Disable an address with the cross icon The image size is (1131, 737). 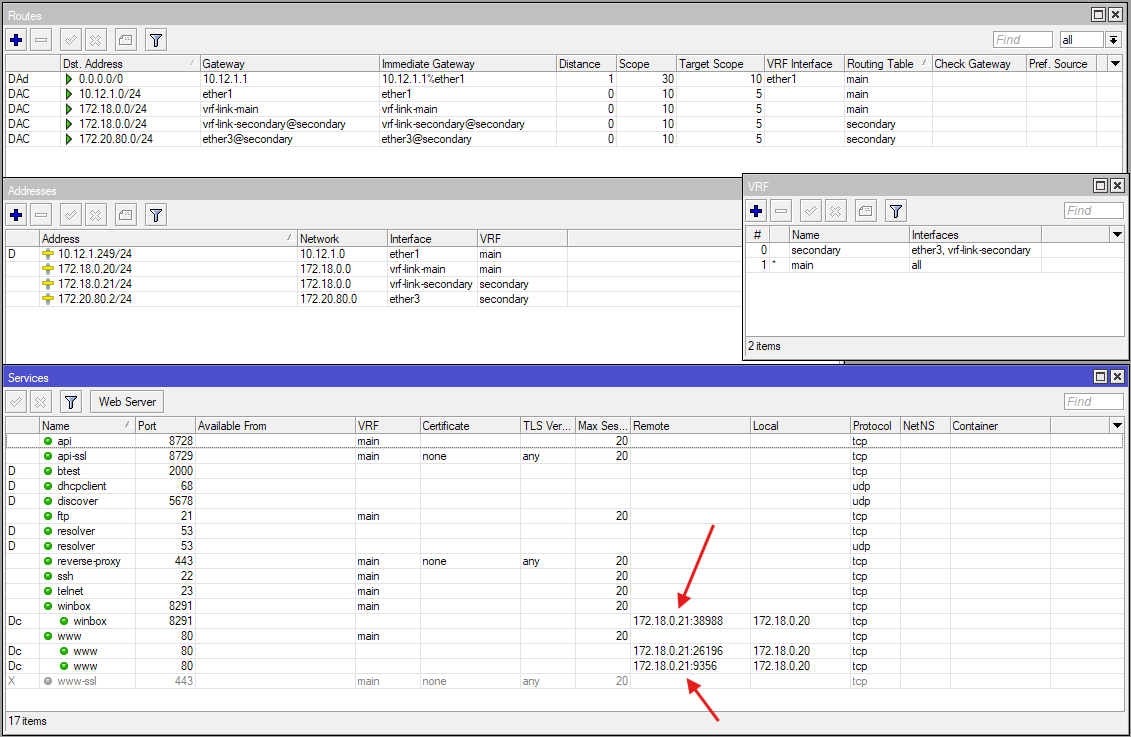(x=96, y=214)
